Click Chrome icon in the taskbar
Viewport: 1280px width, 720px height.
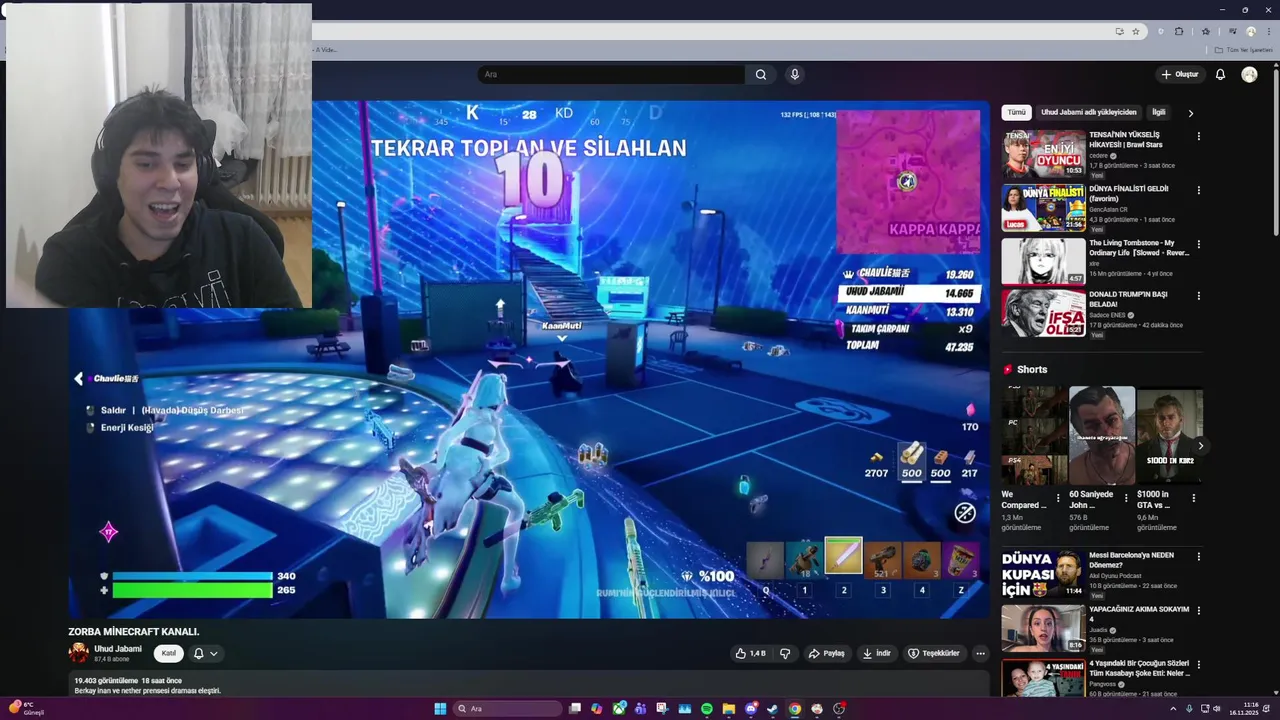(795, 708)
